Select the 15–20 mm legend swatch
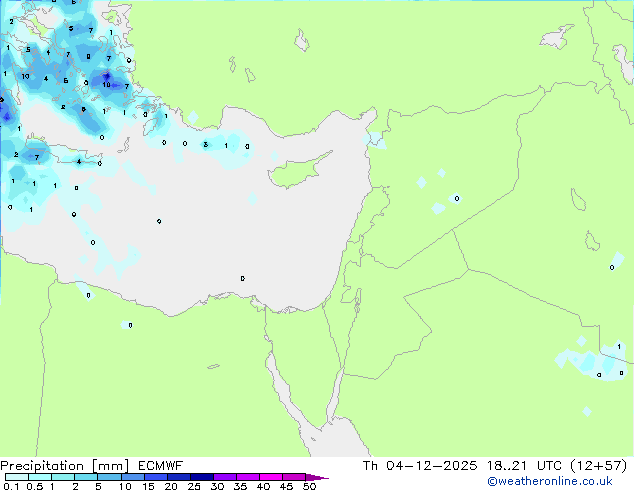Viewport: 634px width, 490px height. tap(155, 477)
